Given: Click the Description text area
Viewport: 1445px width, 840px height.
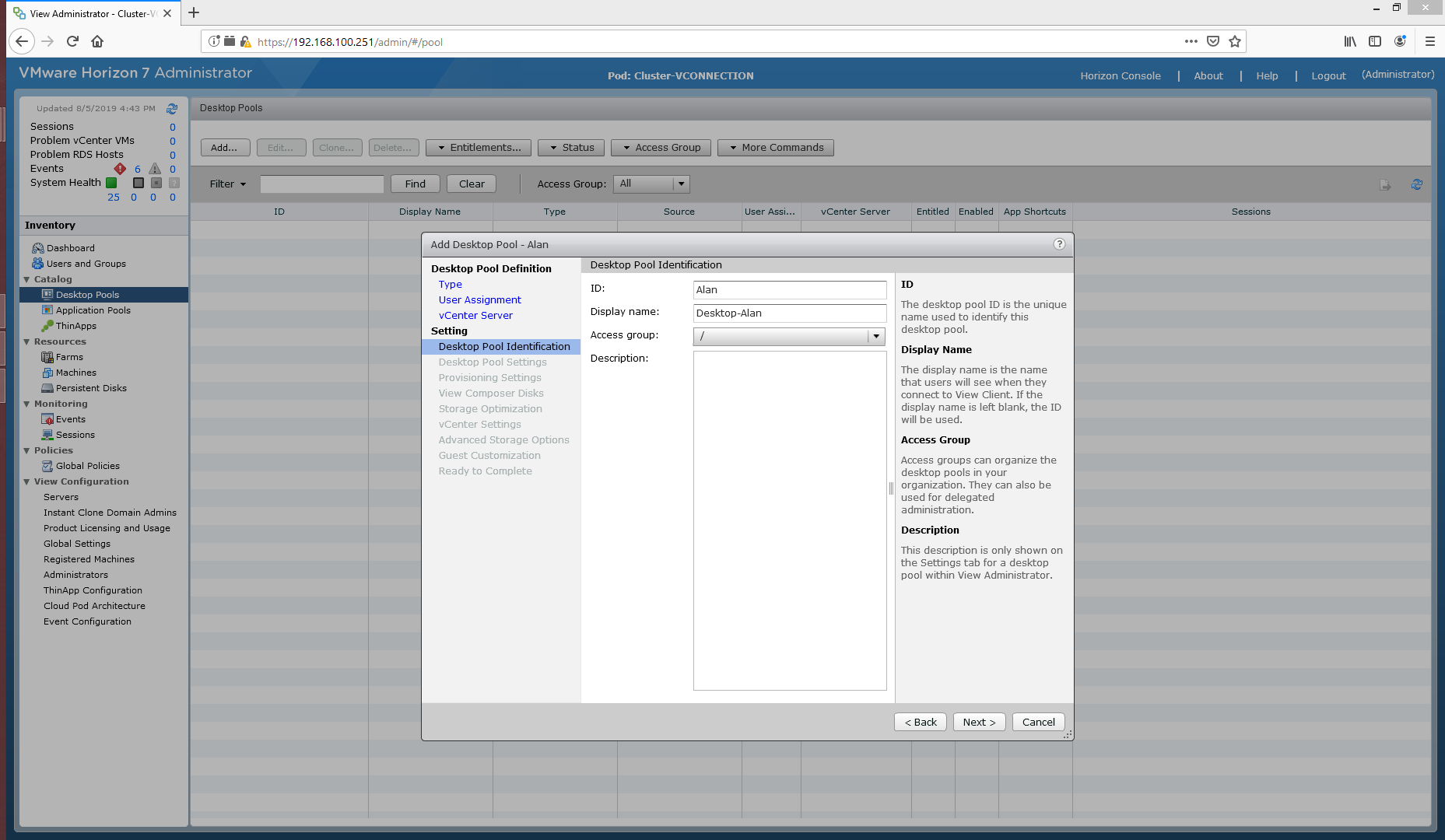Looking at the screenshot, I should click(x=789, y=520).
